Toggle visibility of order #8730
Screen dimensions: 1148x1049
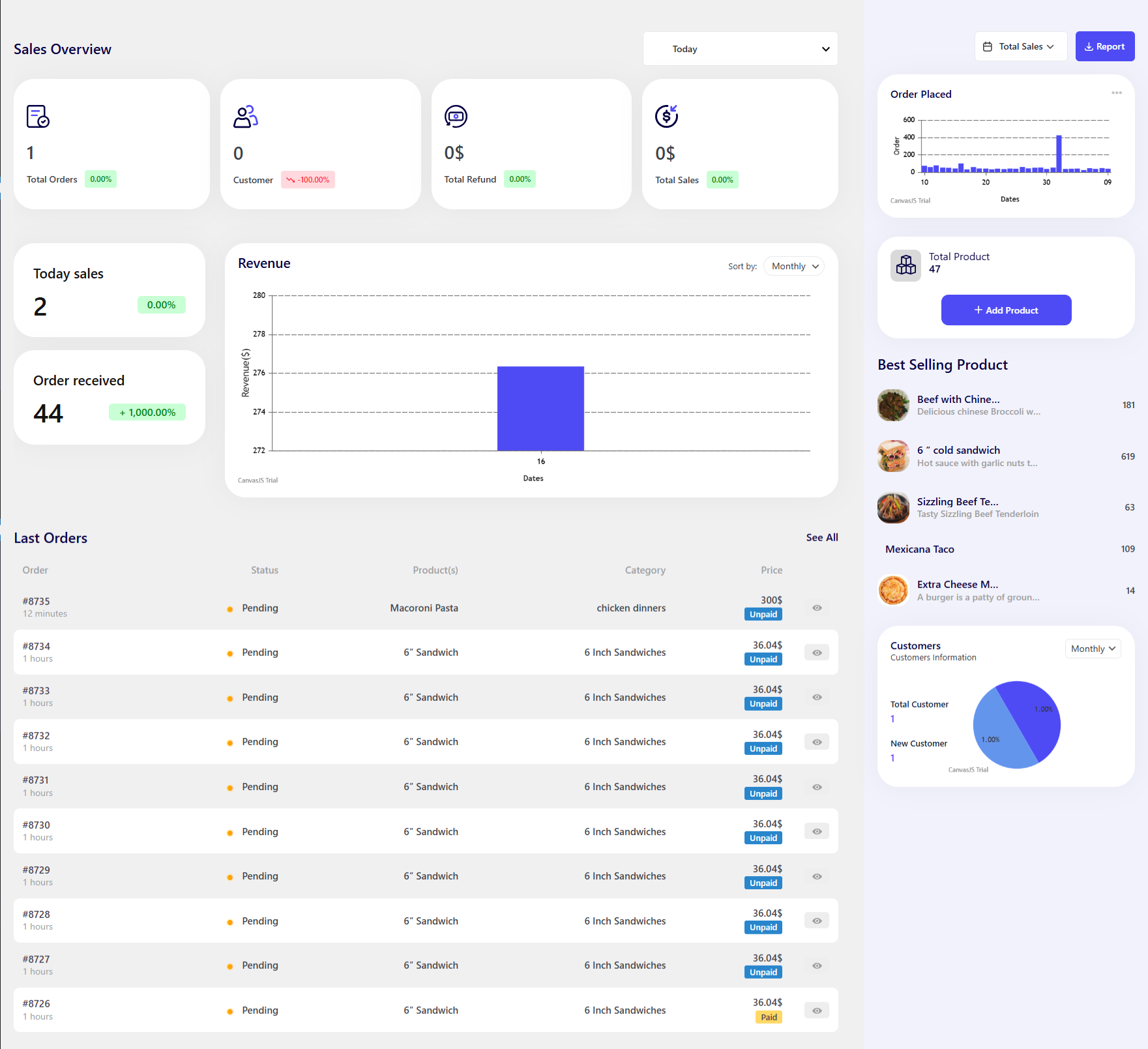(816, 831)
